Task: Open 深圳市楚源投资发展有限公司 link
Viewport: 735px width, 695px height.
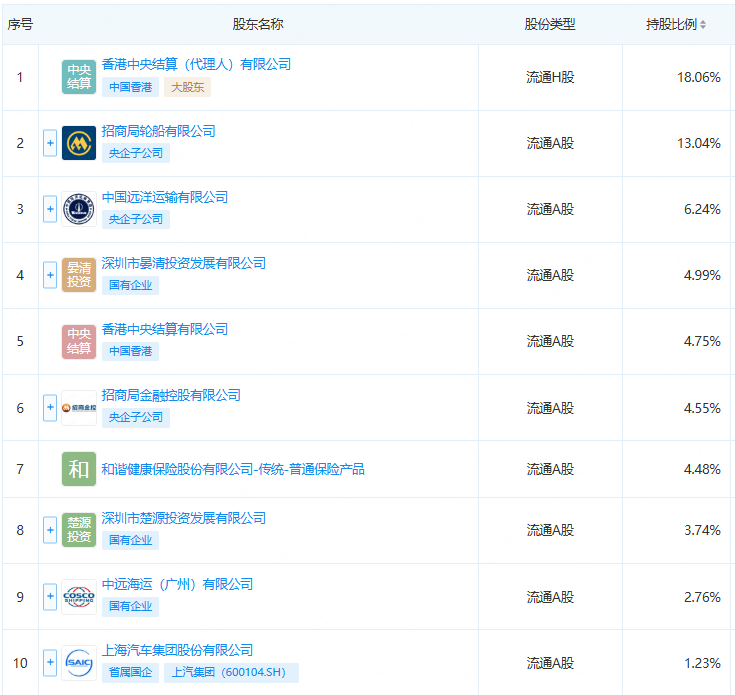Action: pyautogui.click(x=184, y=518)
